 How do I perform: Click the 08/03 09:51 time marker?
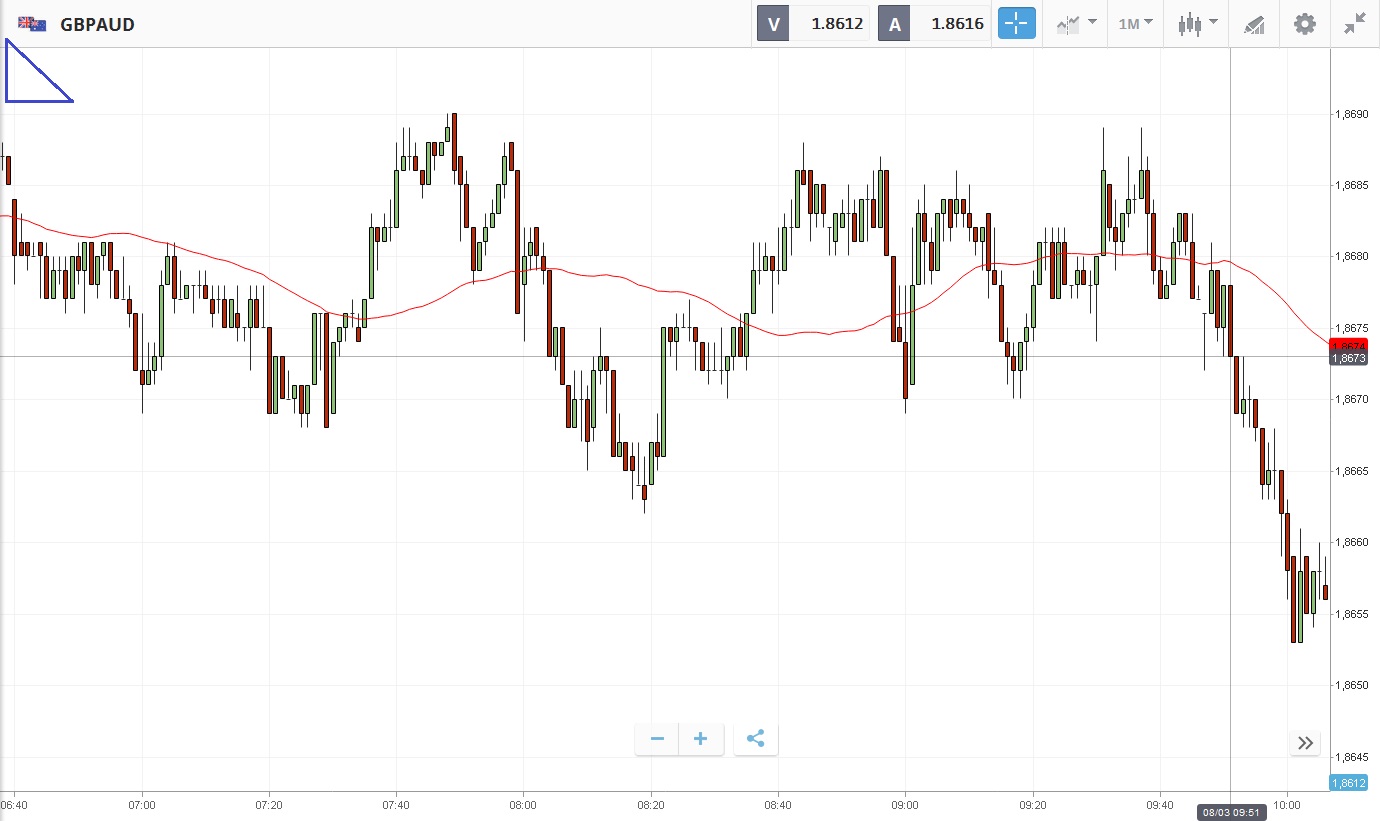[1230, 812]
